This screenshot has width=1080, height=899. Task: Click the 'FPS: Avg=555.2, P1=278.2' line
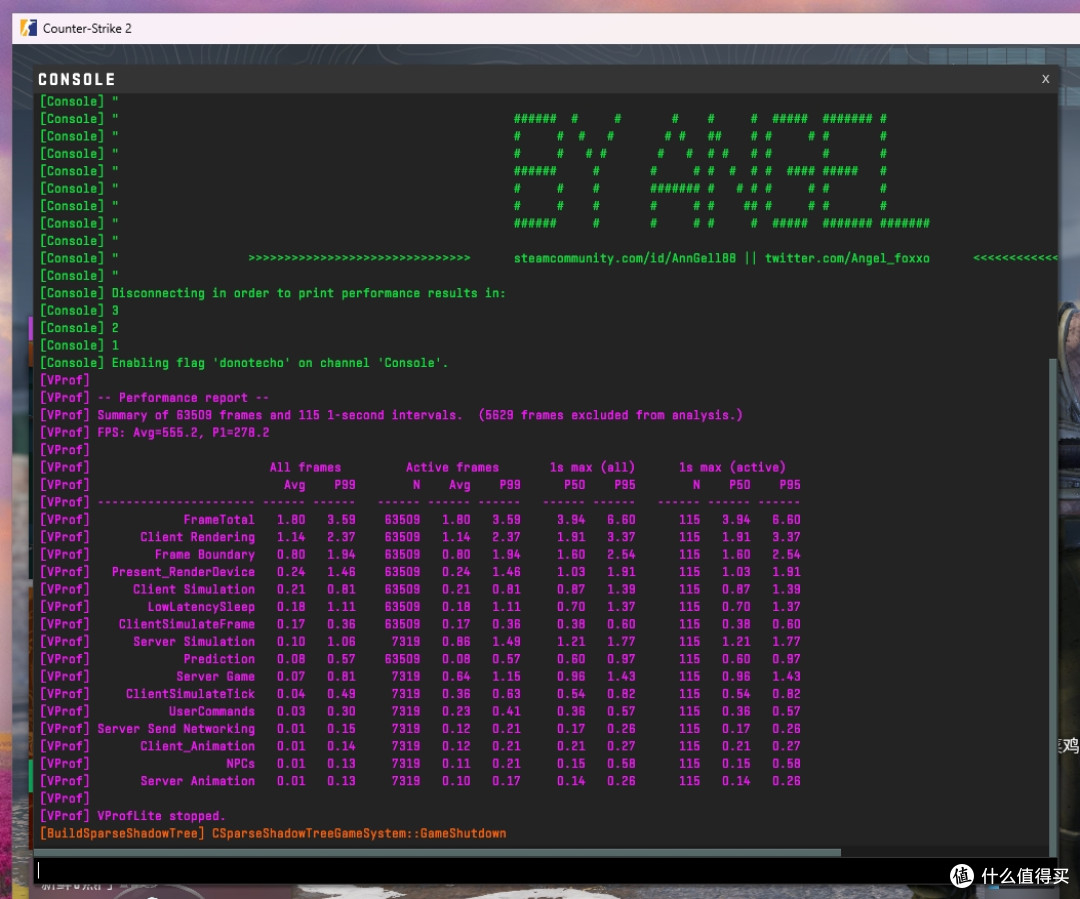[x=183, y=433]
